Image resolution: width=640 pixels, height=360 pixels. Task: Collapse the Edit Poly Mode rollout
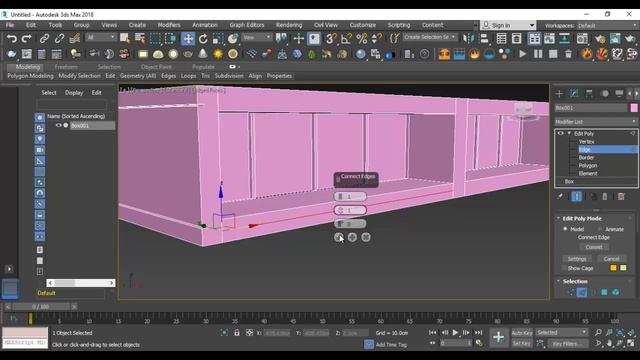coord(558,218)
